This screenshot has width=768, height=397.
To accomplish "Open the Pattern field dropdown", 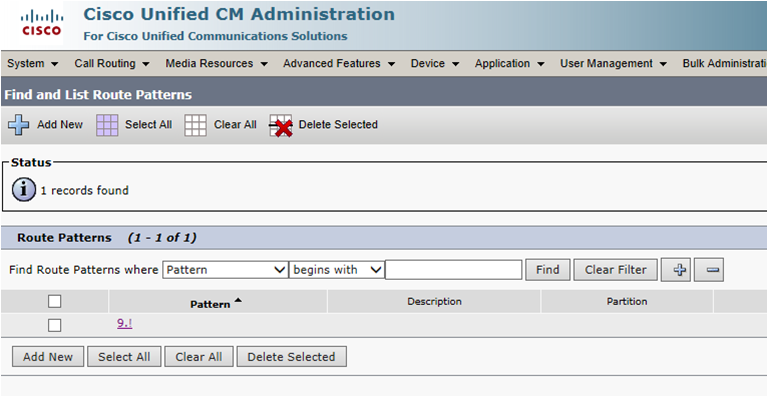I will click(x=225, y=270).
